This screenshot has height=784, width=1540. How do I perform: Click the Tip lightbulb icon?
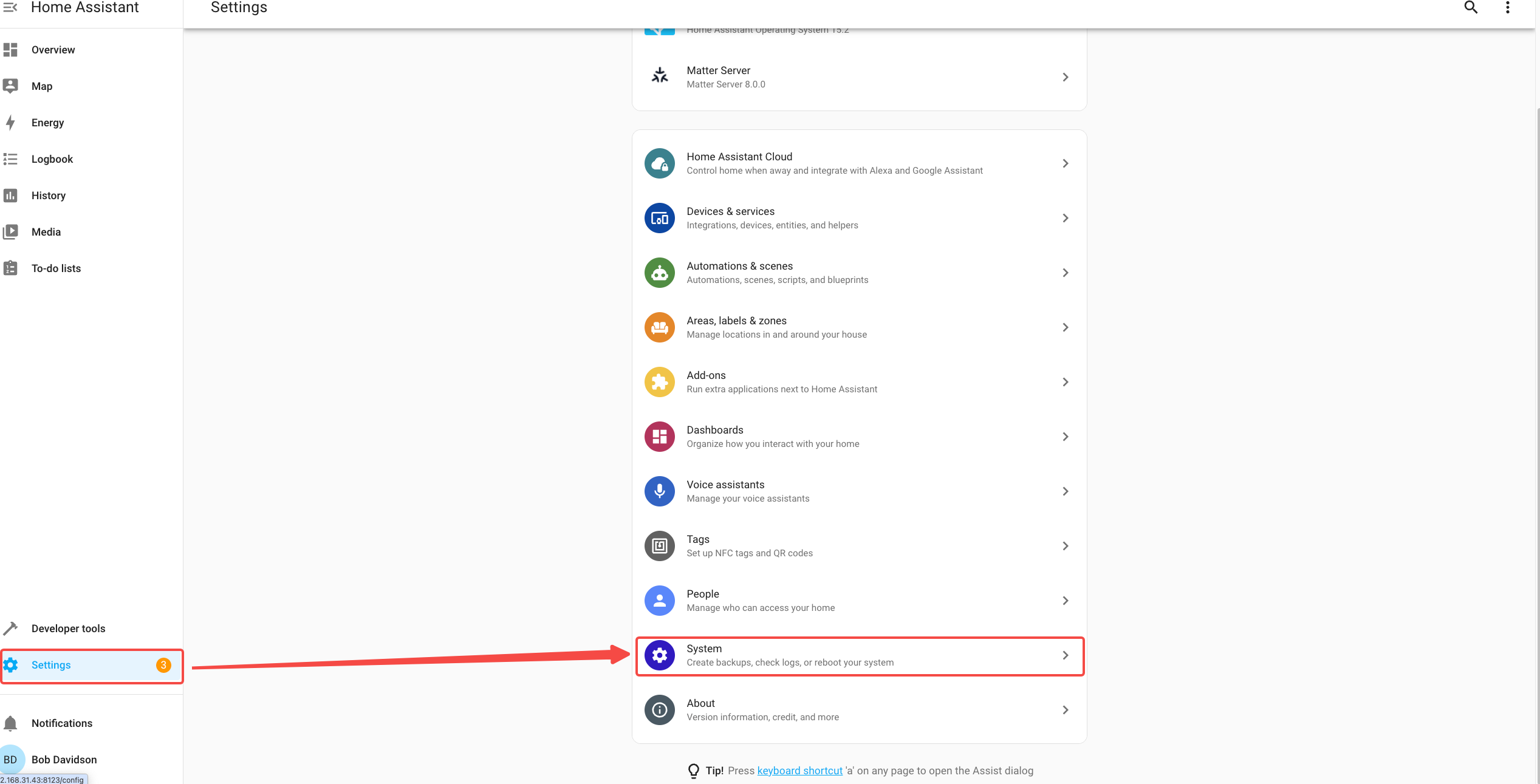[x=693, y=771]
